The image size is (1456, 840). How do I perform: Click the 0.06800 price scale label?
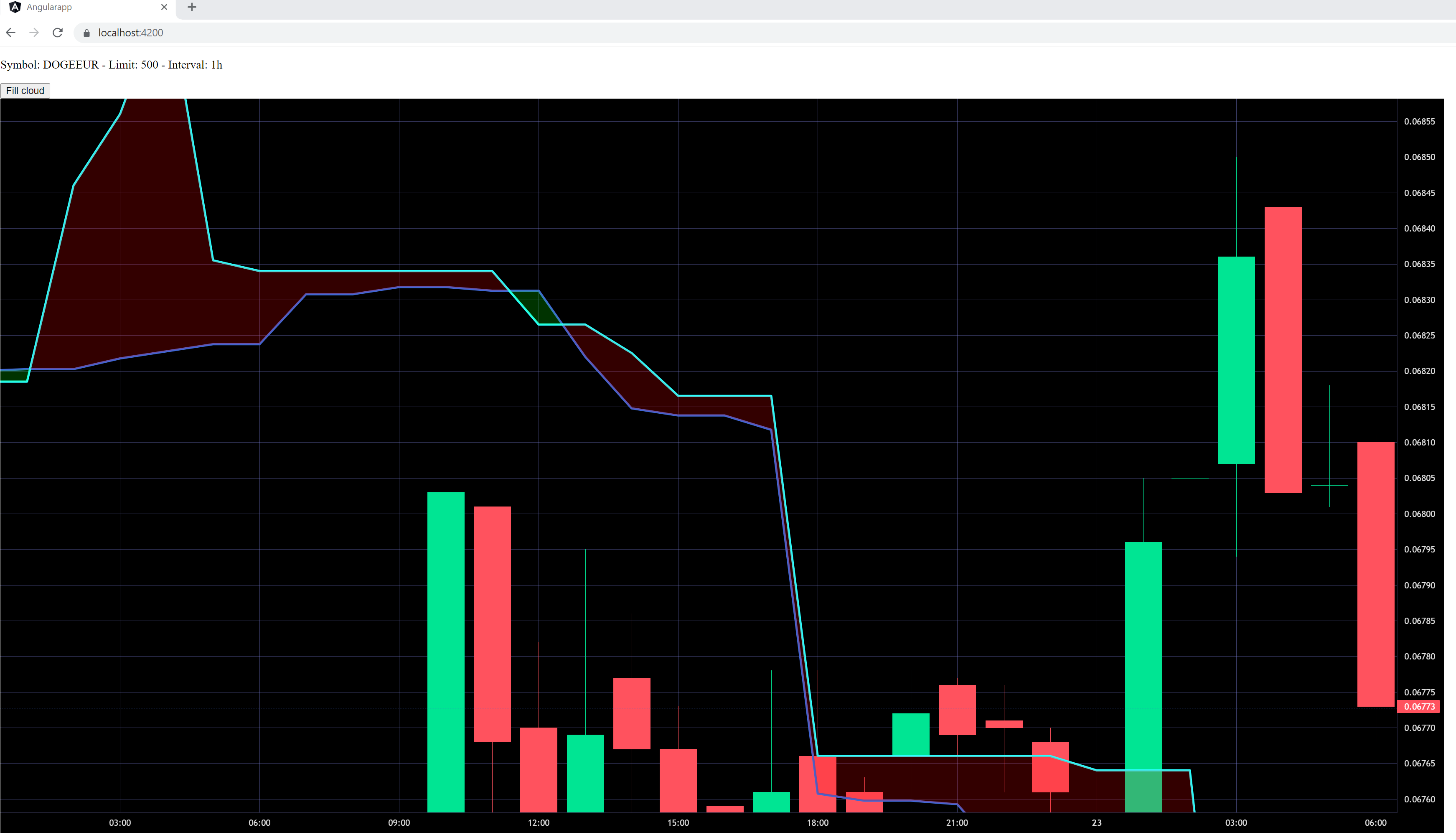pyautogui.click(x=1419, y=514)
